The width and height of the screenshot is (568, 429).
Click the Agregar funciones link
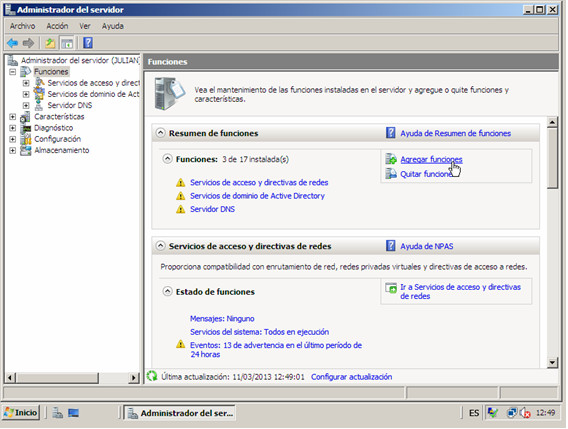(431, 159)
